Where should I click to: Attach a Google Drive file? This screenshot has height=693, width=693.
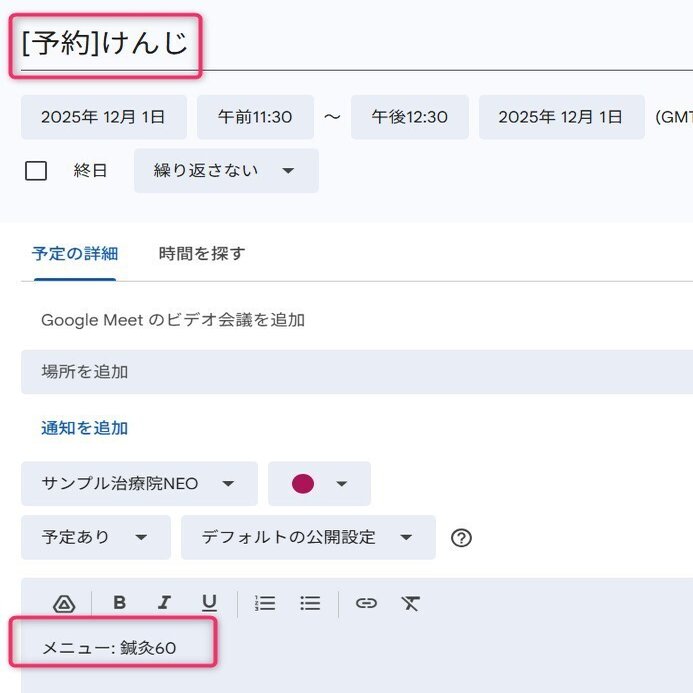(x=64, y=603)
